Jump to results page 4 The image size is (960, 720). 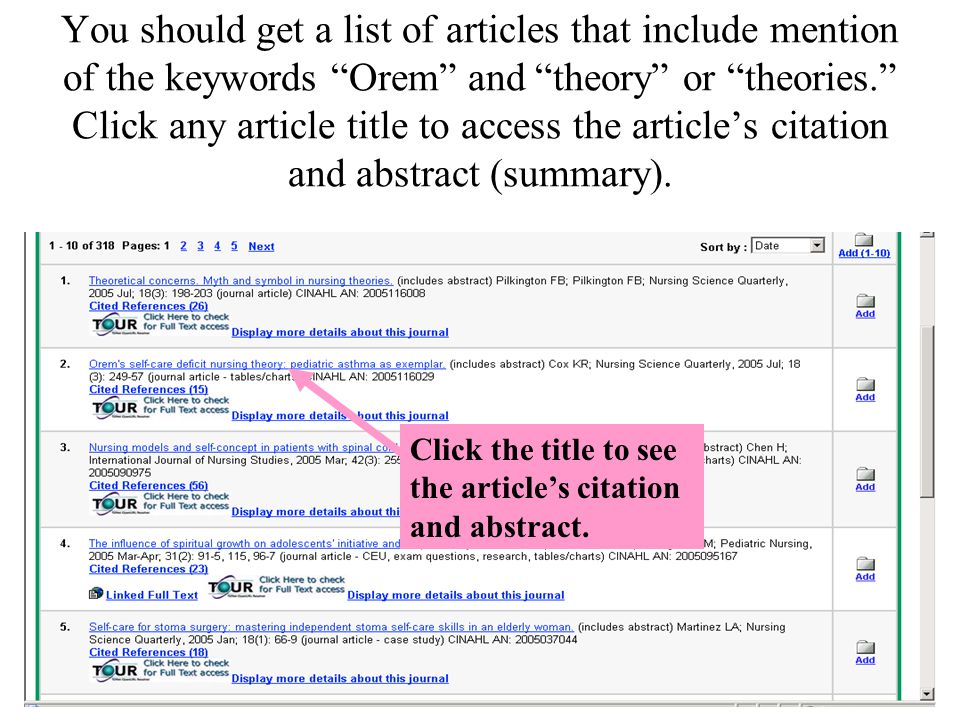[x=217, y=246]
